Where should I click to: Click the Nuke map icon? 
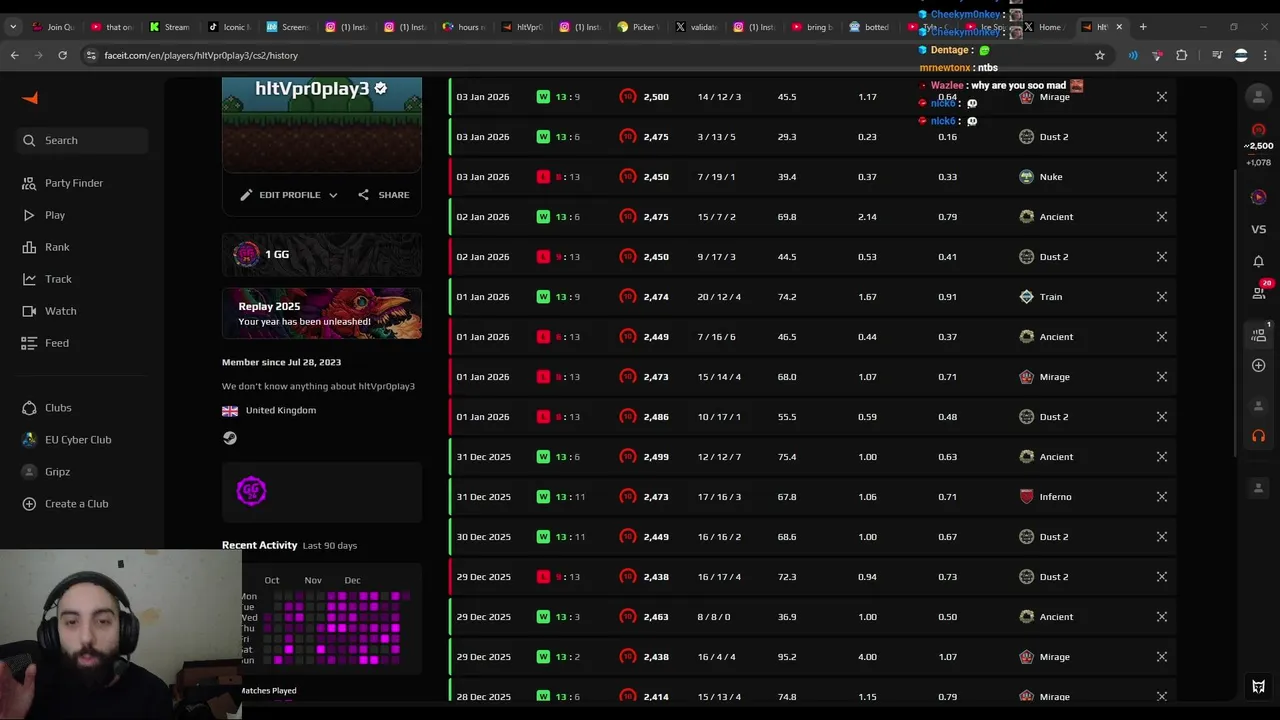[x=1026, y=177]
